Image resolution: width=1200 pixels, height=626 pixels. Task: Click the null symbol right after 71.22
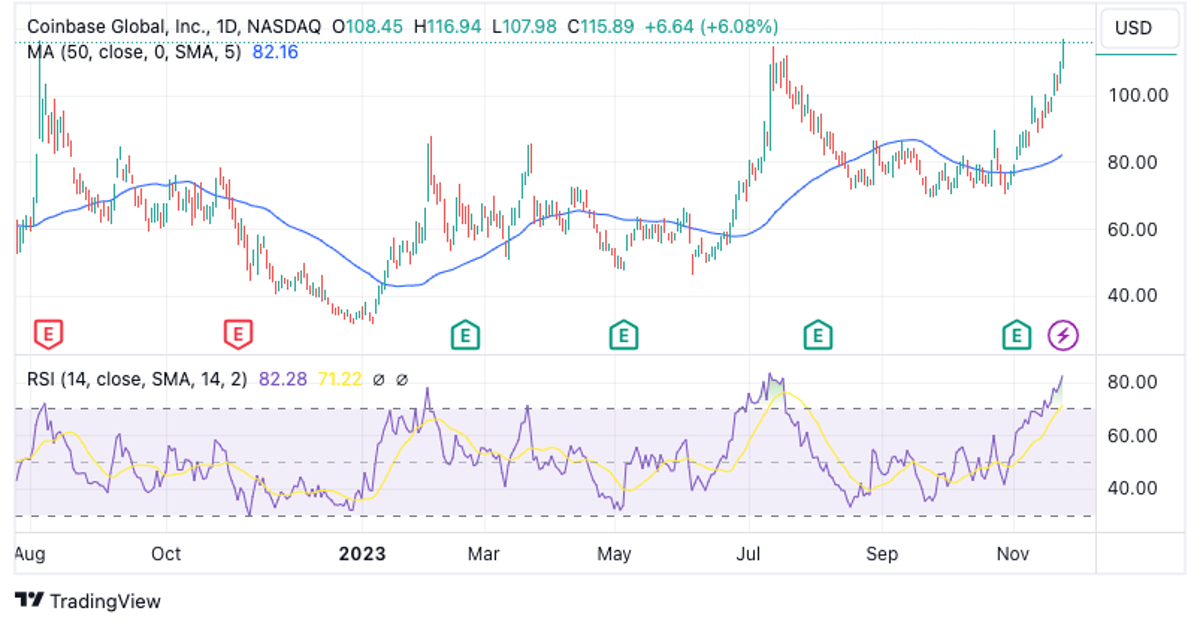click(379, 380)
